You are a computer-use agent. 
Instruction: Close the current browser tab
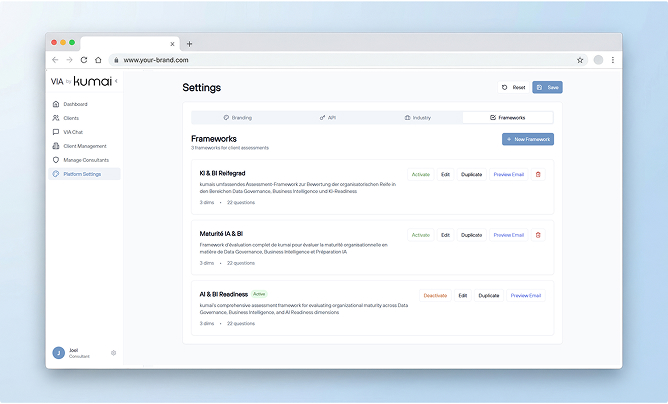point(172,44)
